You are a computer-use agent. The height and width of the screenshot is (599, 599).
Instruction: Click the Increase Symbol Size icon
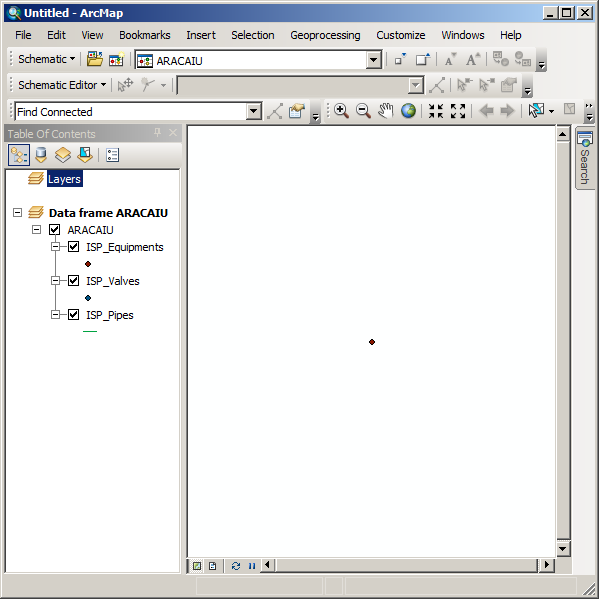(x=423, y=60)
